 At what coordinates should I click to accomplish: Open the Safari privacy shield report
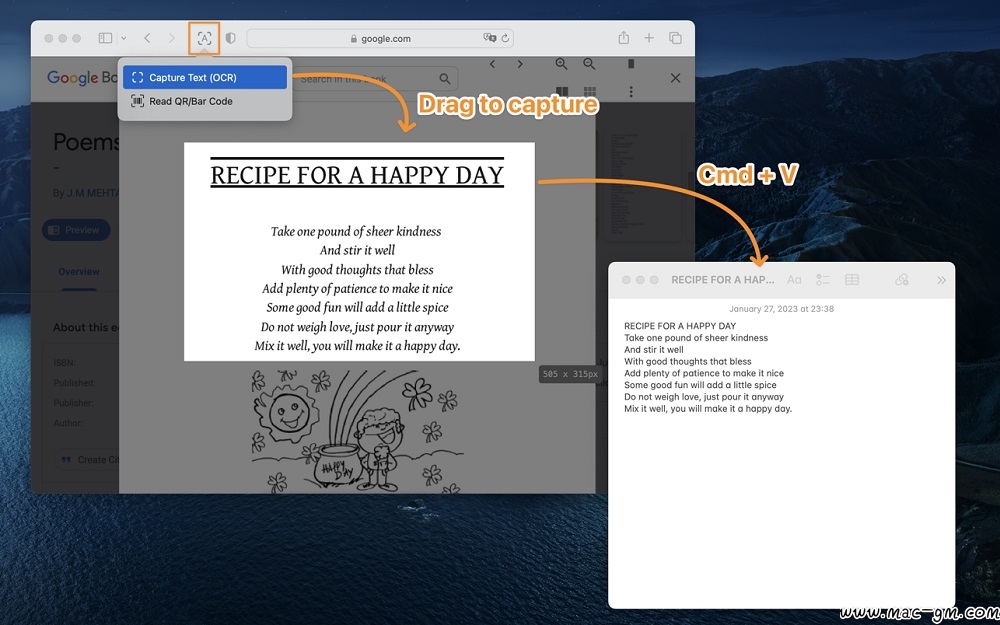tap(231, 38)
